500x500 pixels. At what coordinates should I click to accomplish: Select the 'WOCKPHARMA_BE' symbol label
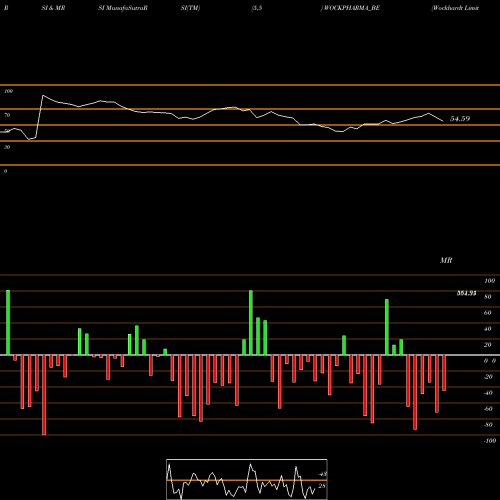[351, 8]
